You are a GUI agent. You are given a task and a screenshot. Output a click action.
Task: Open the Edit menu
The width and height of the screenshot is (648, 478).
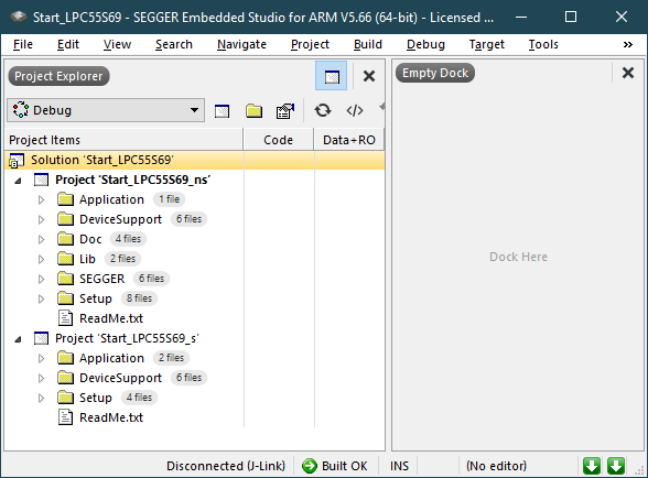point(68,44)
